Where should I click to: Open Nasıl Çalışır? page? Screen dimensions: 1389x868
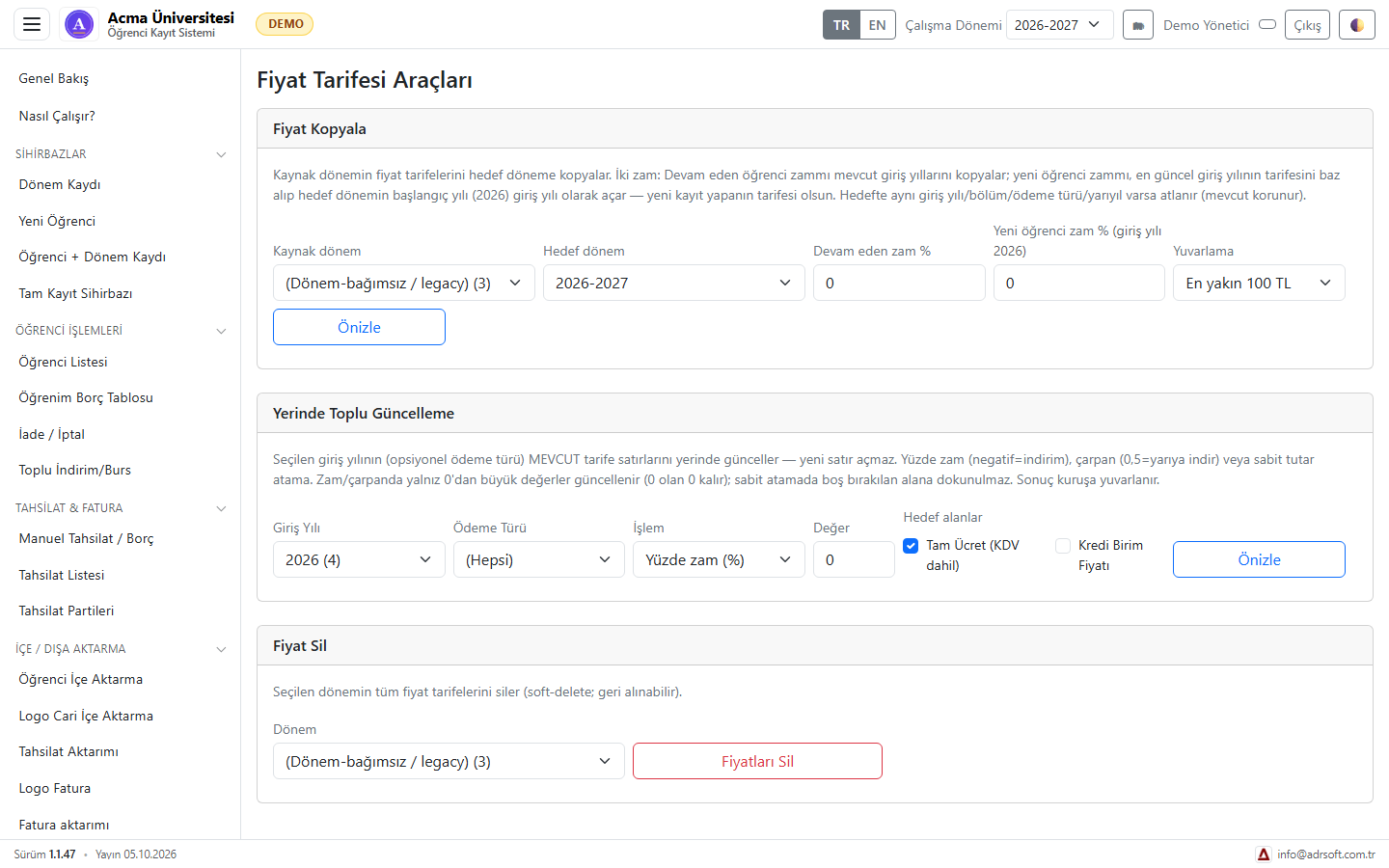pyautogui.click(x=57, y=116)
